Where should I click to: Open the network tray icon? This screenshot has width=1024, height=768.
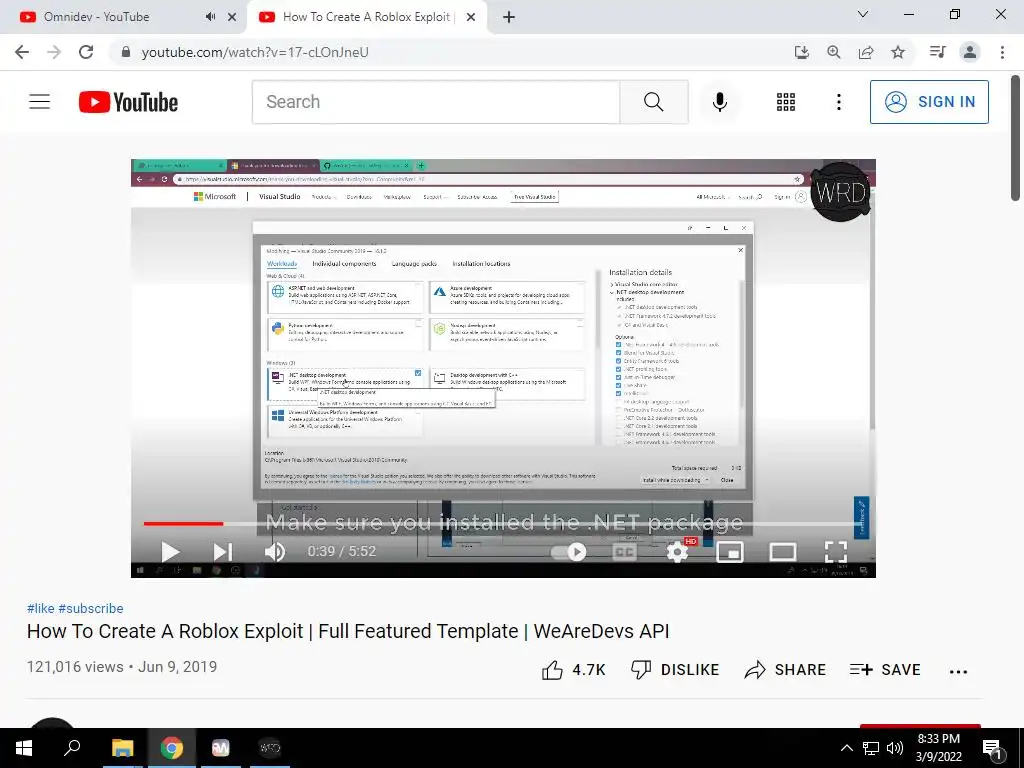871,748
